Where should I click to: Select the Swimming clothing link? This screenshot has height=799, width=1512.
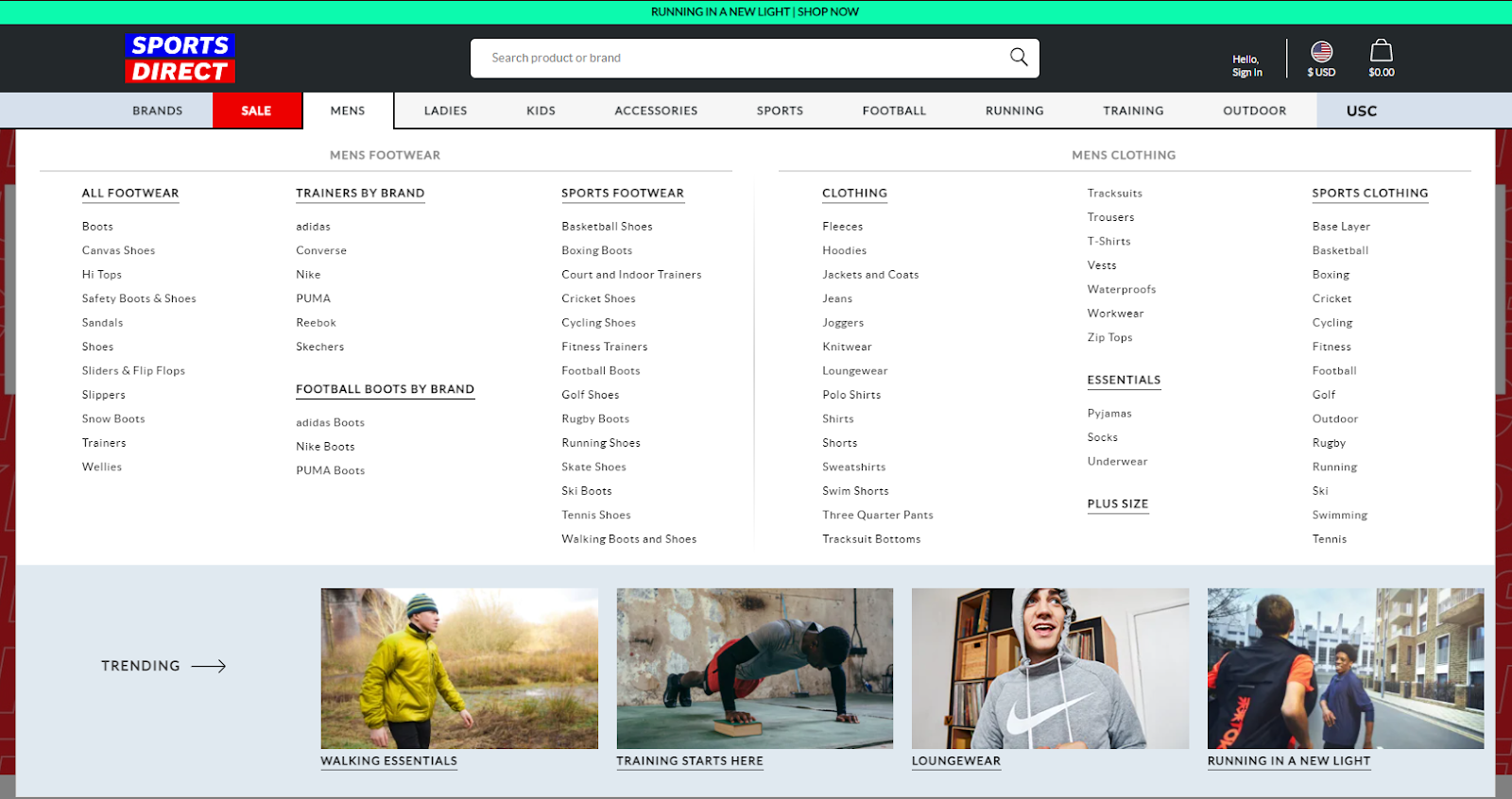[1340, 515]
